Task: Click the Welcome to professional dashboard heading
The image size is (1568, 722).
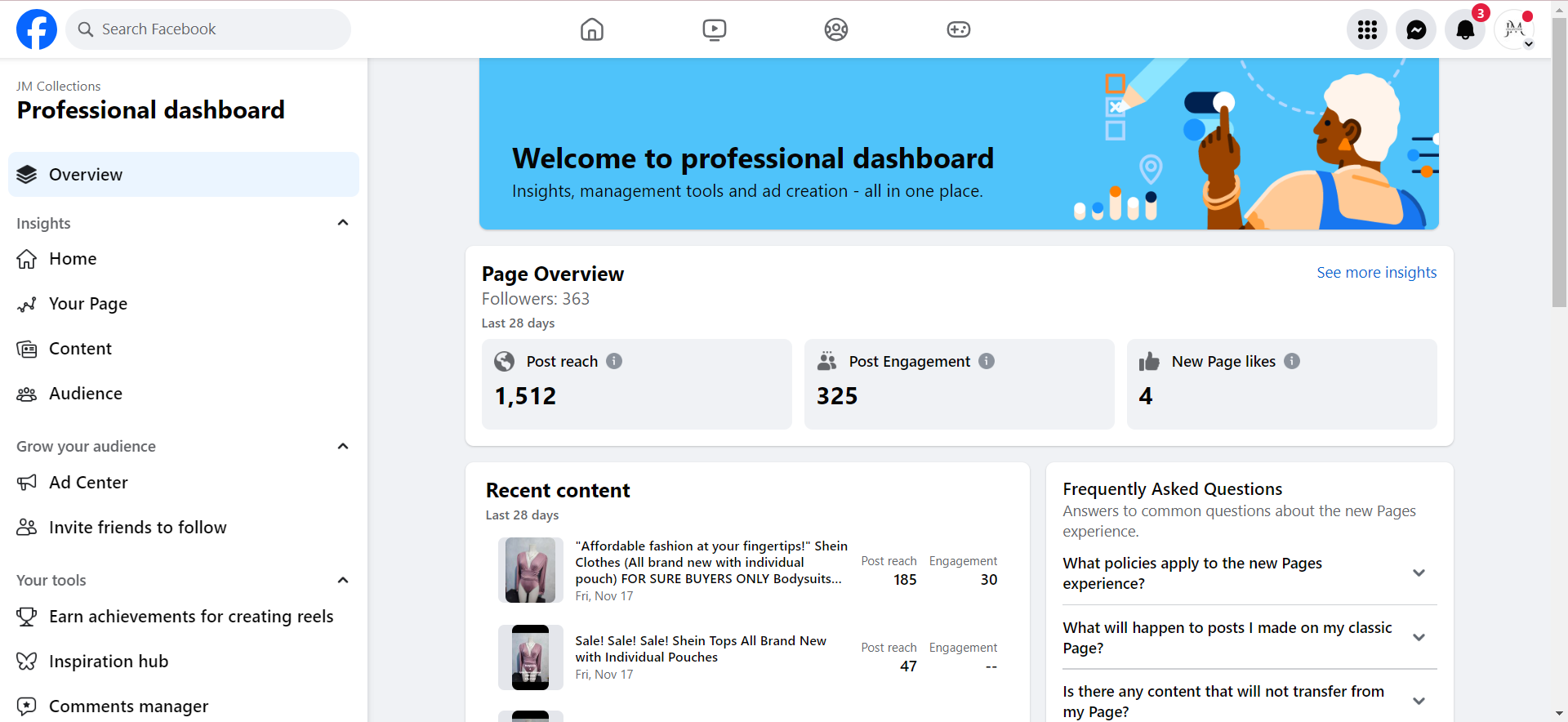Action: [753, 158]
